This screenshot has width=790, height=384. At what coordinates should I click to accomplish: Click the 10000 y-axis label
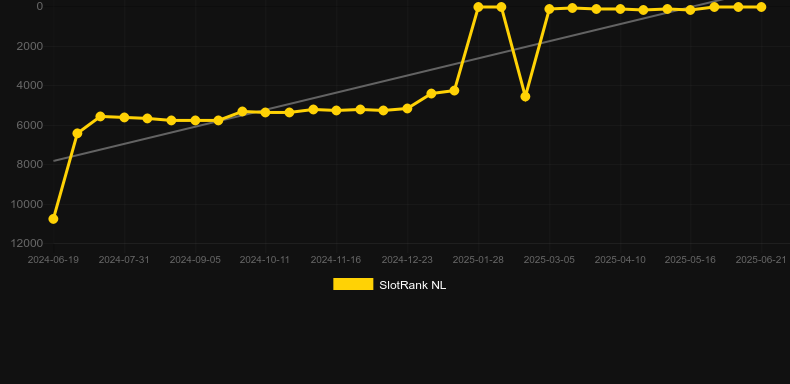(27, 204)
